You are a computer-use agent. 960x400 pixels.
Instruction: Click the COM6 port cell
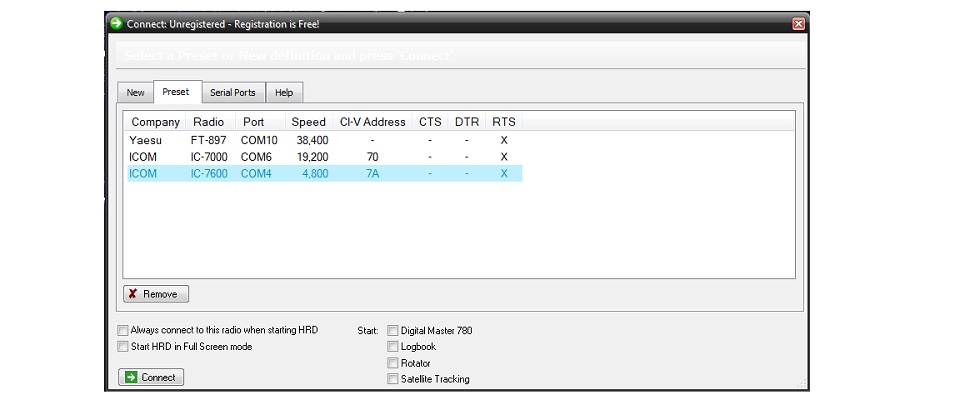coord(256,157)
